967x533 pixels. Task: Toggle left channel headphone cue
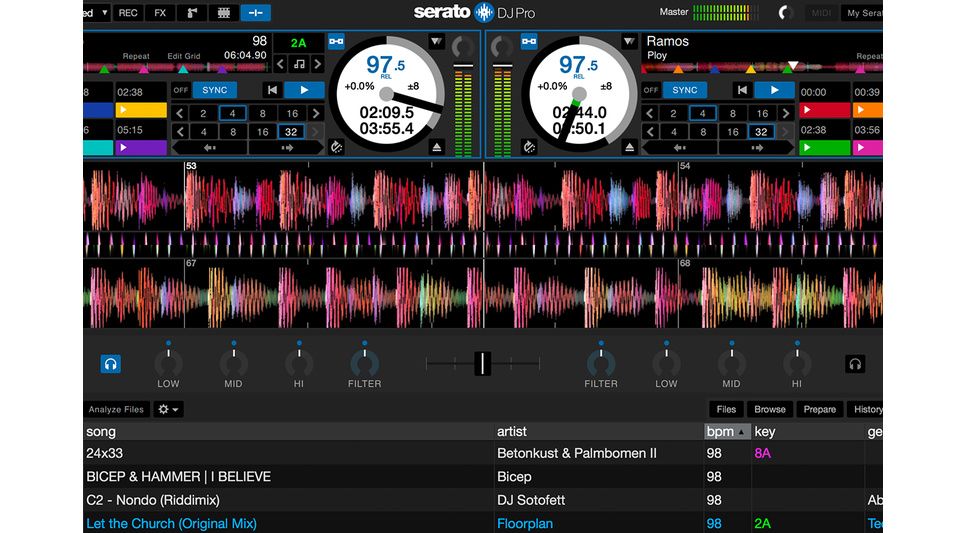click(x=111, y=364)
